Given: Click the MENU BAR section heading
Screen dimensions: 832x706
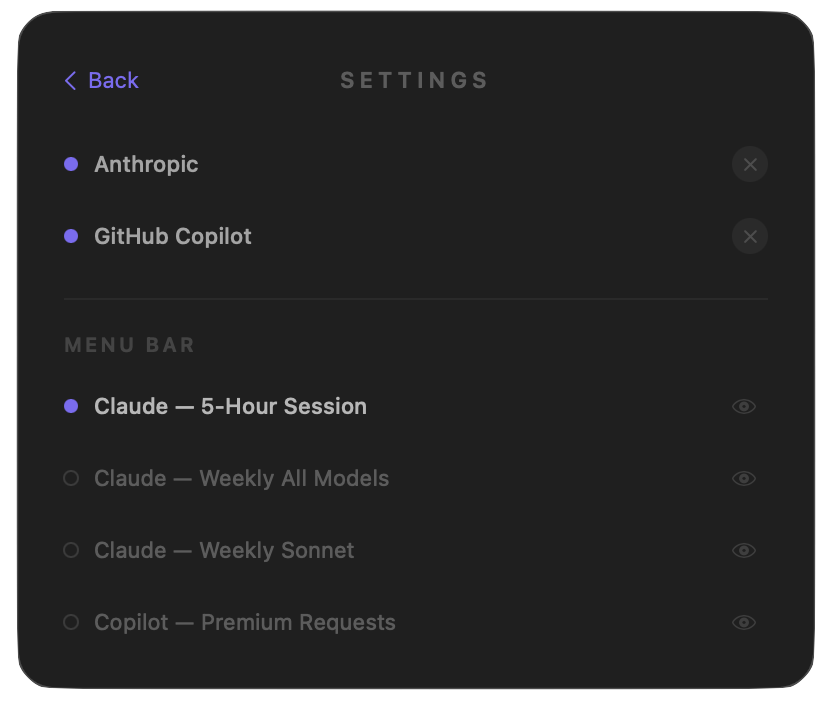Looking at the screenshot, I should pyautogui.click(x=129, y=344).
